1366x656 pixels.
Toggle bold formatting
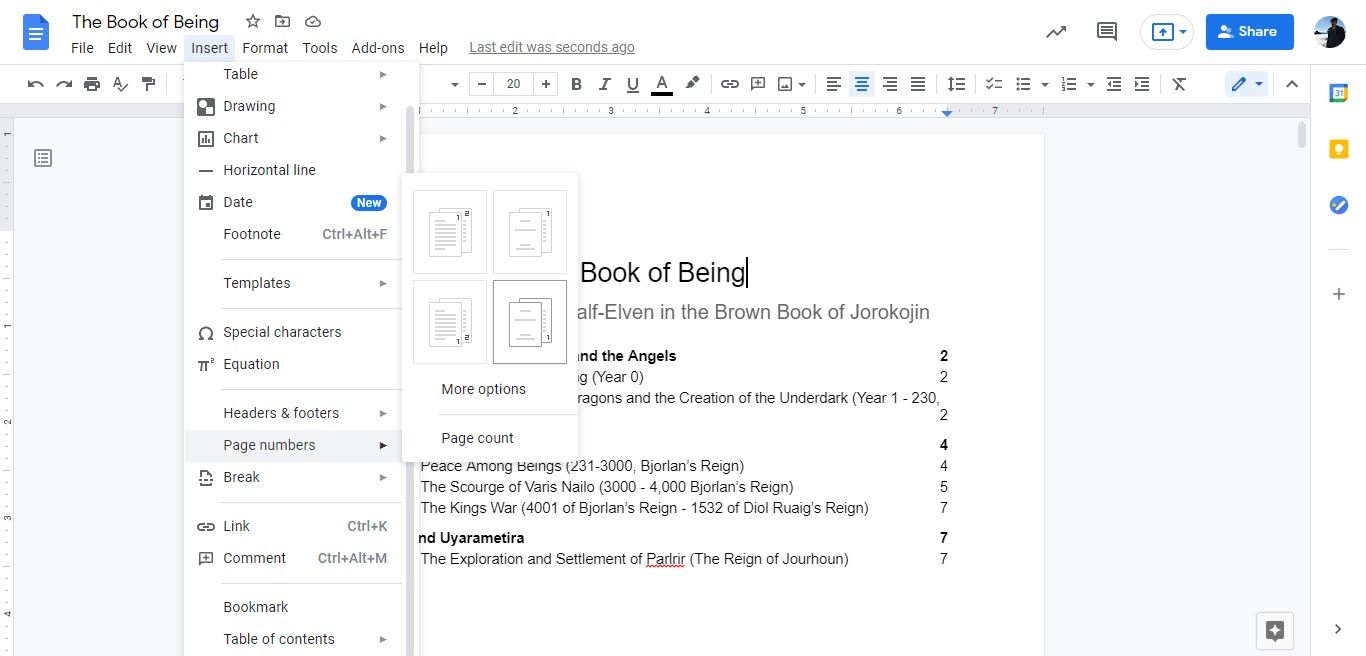[576, 84]
